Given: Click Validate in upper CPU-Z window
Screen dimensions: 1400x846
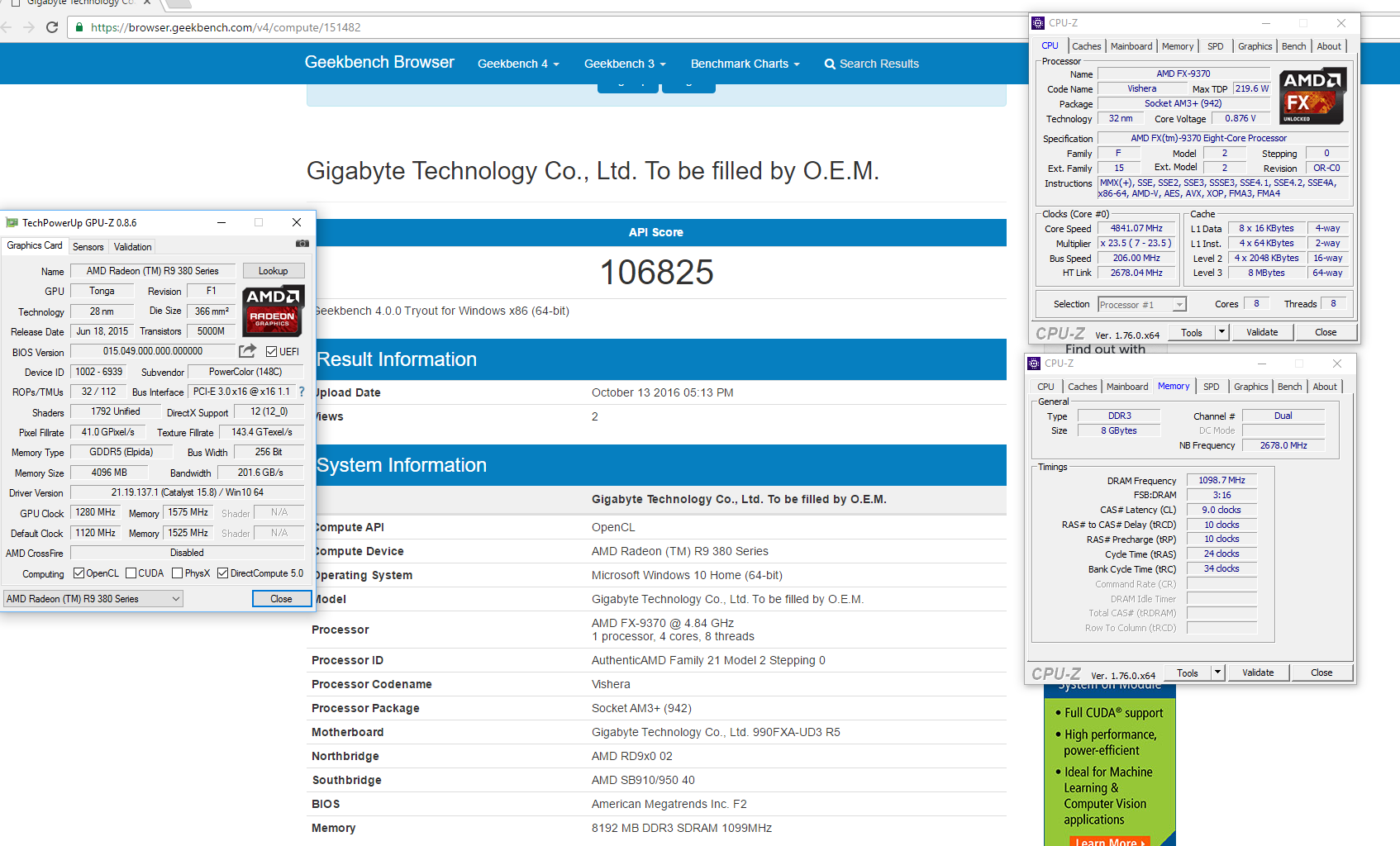Looking at the screenshot, I should (x=1262, y=332).
